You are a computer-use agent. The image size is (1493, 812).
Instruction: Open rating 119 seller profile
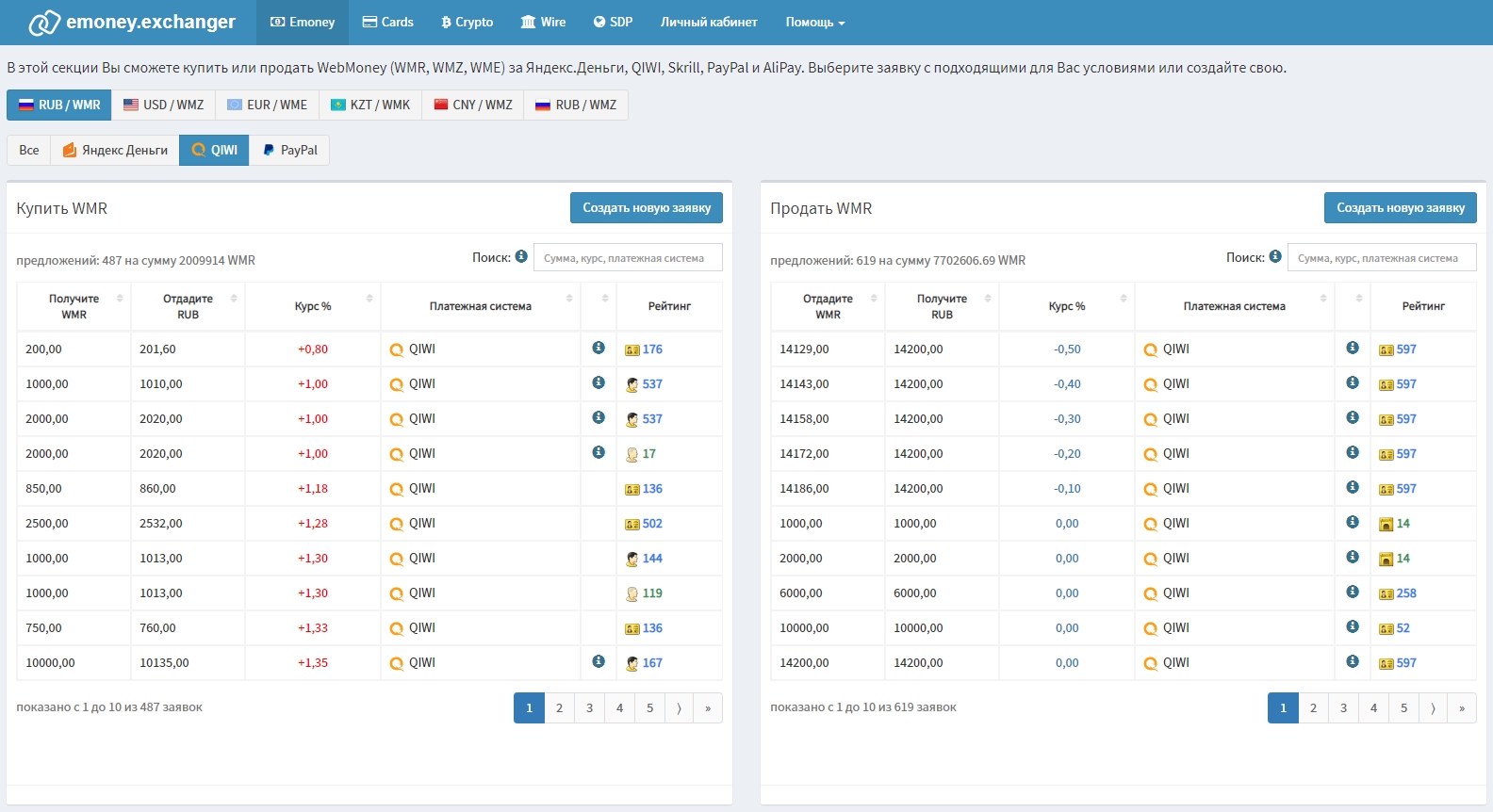[x=652, y=593]
